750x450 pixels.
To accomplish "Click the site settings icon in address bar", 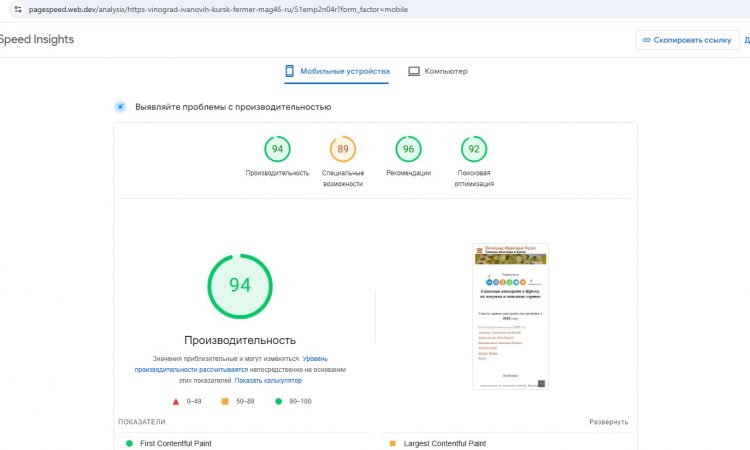I will (x=18, y=9).
